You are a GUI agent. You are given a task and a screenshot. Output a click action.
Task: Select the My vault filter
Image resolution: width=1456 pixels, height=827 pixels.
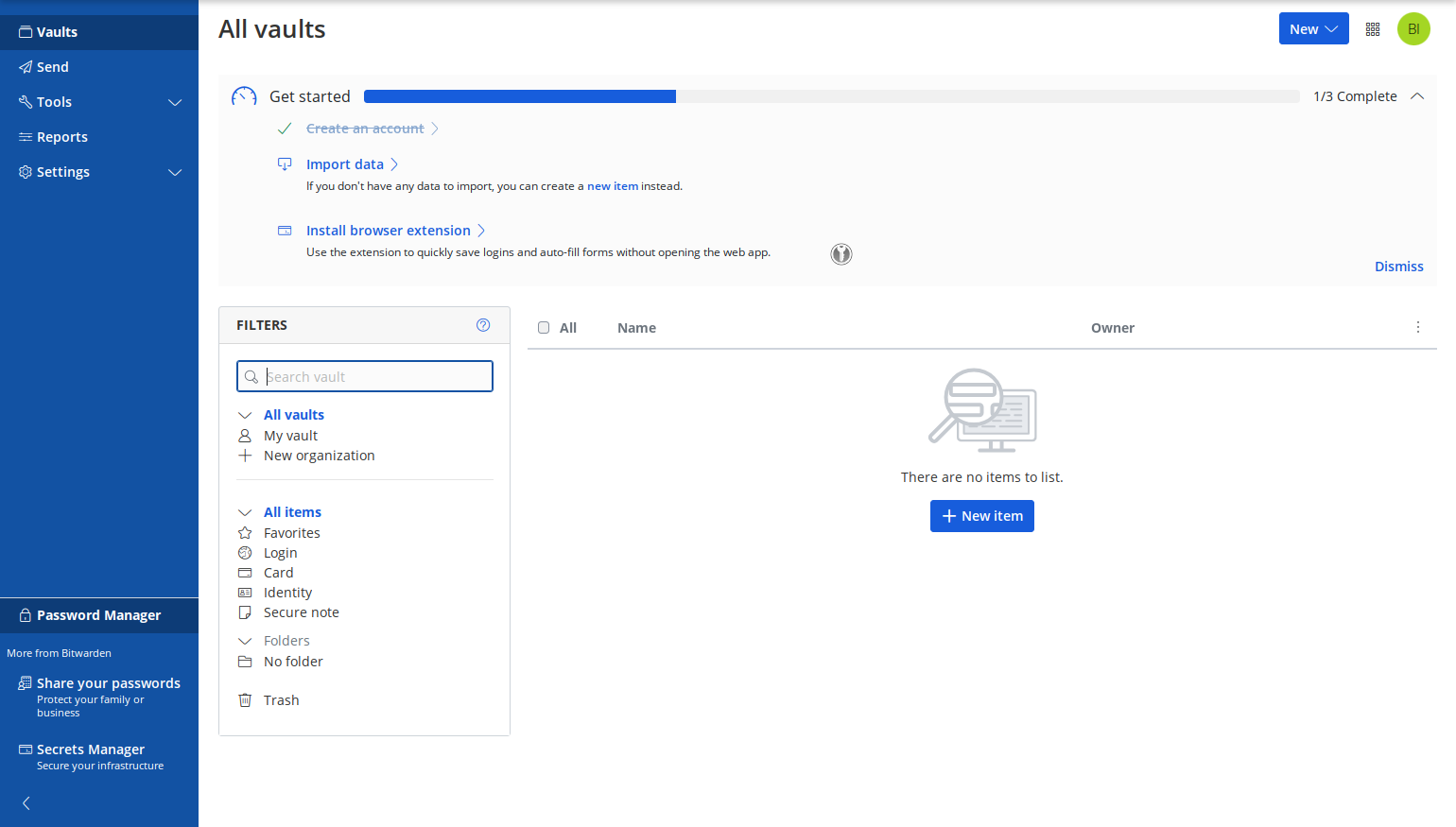[x=290, y=436]
